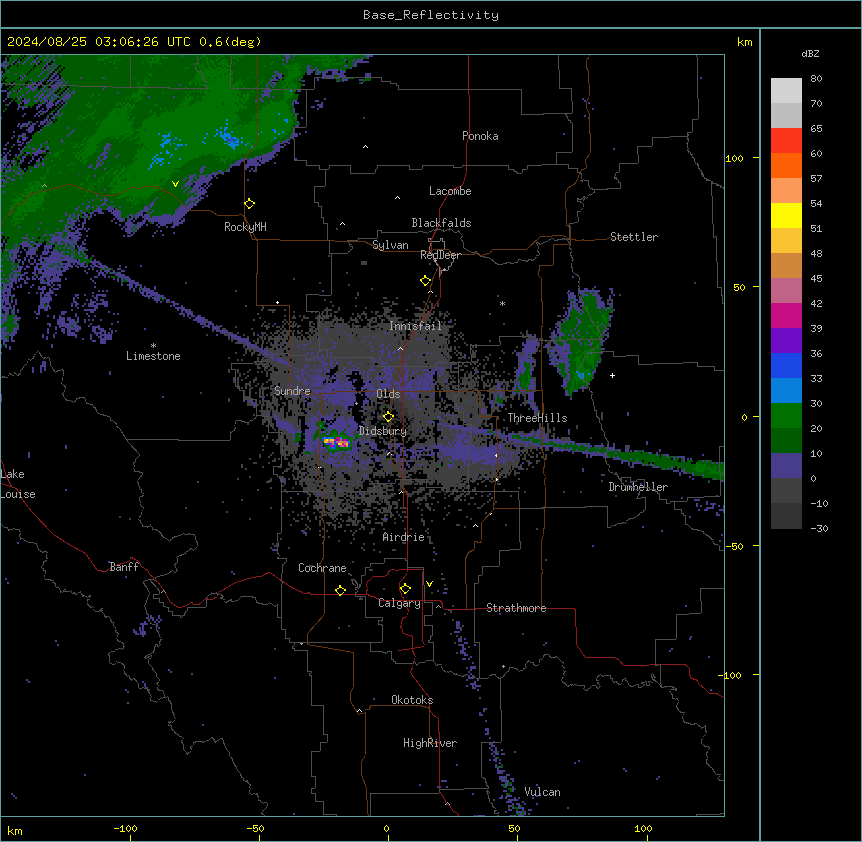
Task: Click the -30 value on the dBZ scale
Action: (x=819, y=528)
